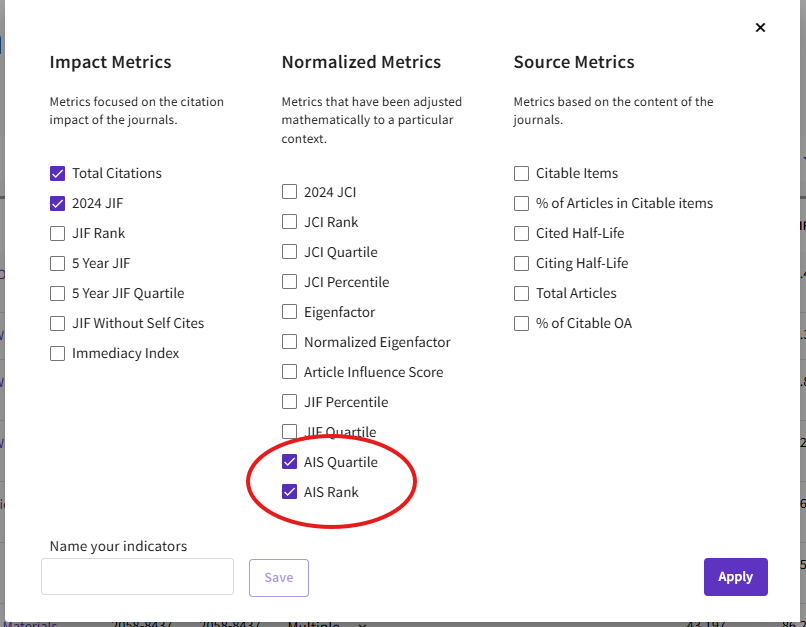Screen dimensions: 806x627
Task: Enable the Immediacy Index metric
Action: [x=58, y=353]
